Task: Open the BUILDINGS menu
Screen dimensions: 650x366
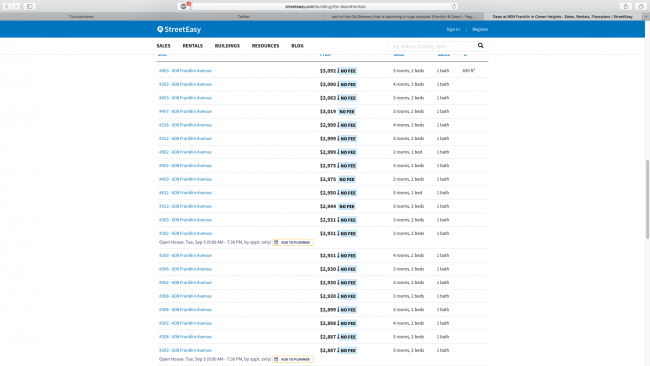Action: [x=227, y=46]
